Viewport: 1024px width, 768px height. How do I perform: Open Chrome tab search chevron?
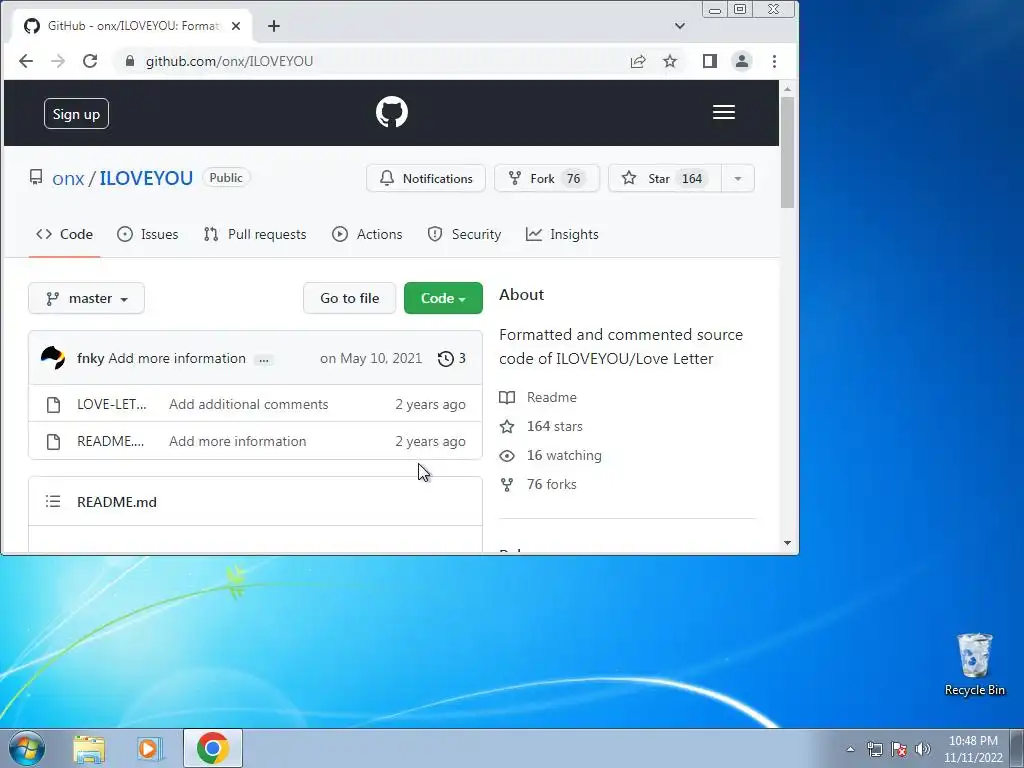pyautogui.click(x=680, y=26)
